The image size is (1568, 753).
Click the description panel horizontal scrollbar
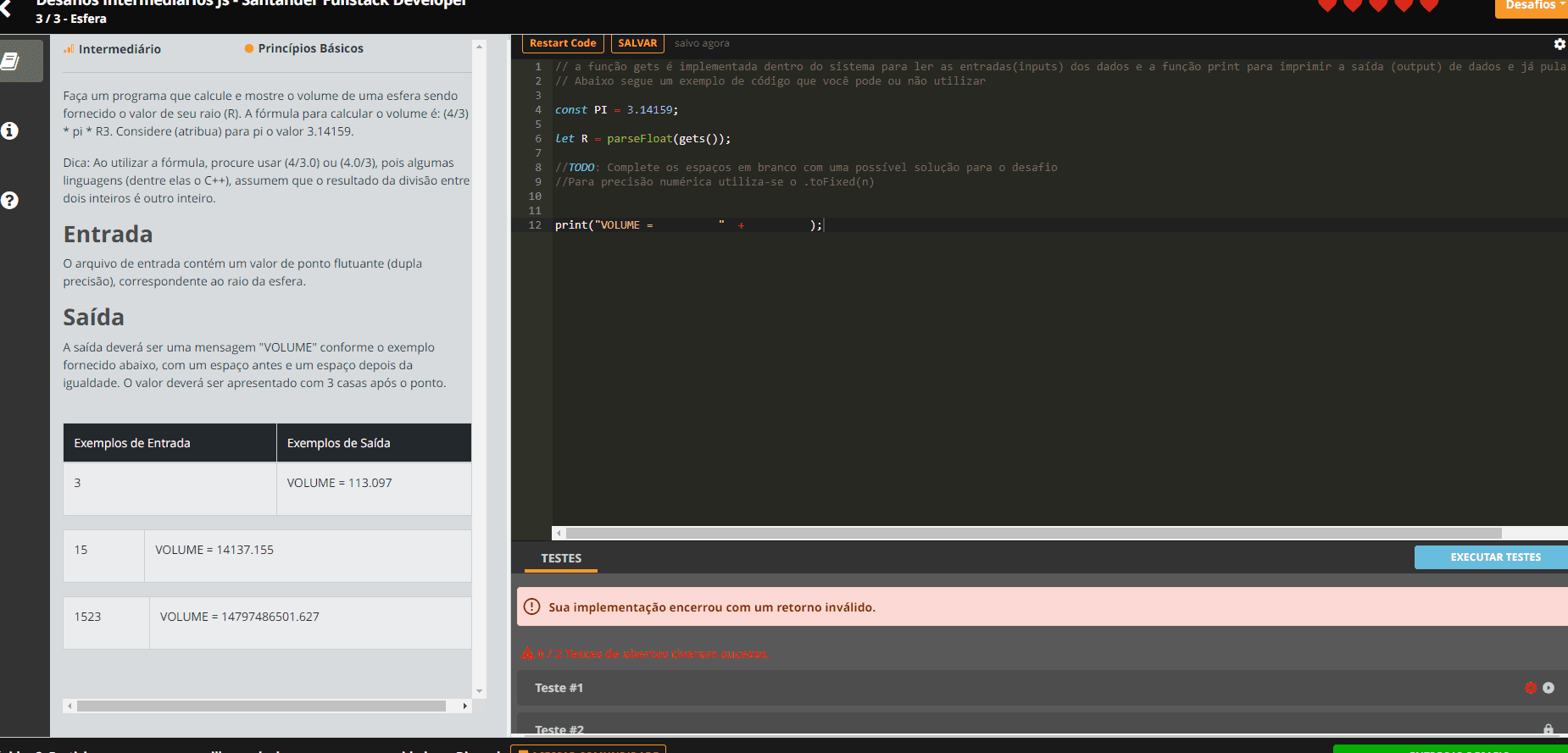(x=261, y=706)
